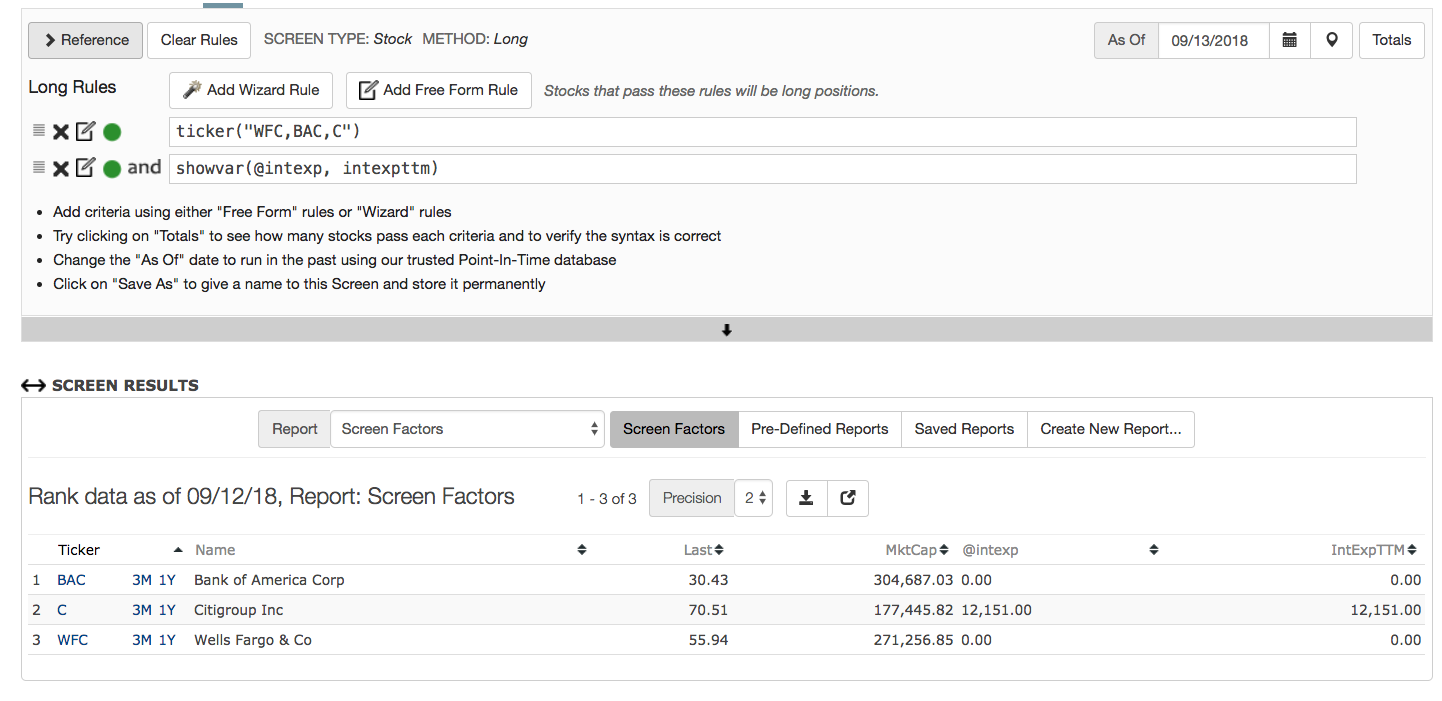Edit the ticker rule with pencil icon

click(x=86, y=131)
